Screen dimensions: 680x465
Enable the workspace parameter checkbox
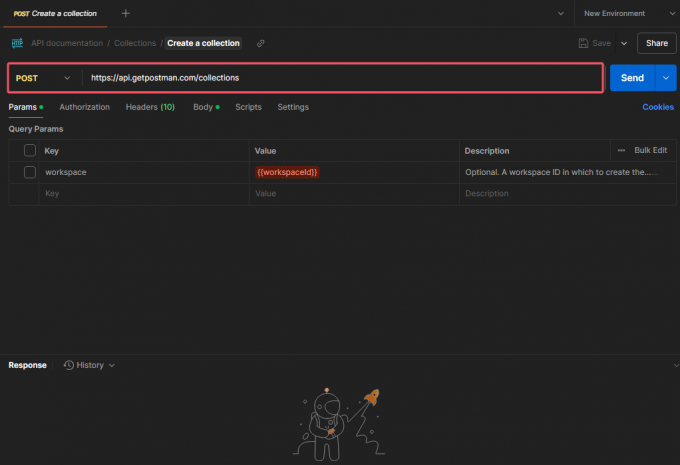(x=30, y=172)
